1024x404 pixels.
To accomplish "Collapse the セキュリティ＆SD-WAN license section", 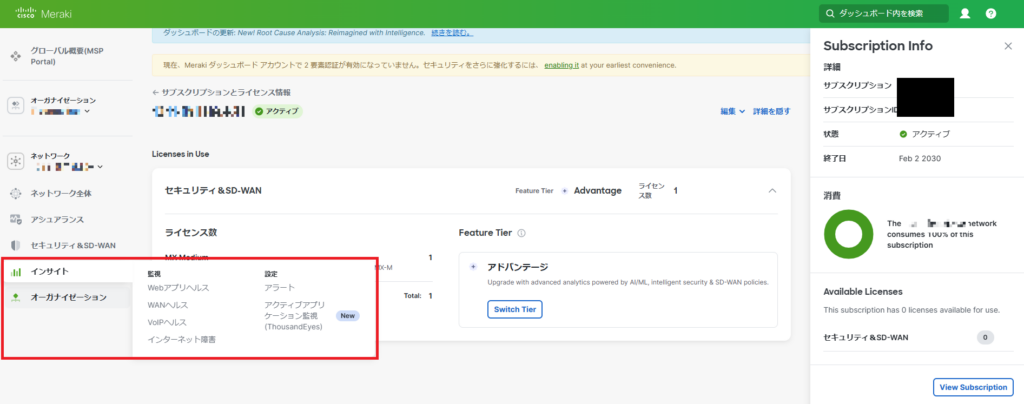I will pyautogui.click(x=773, y=191).
